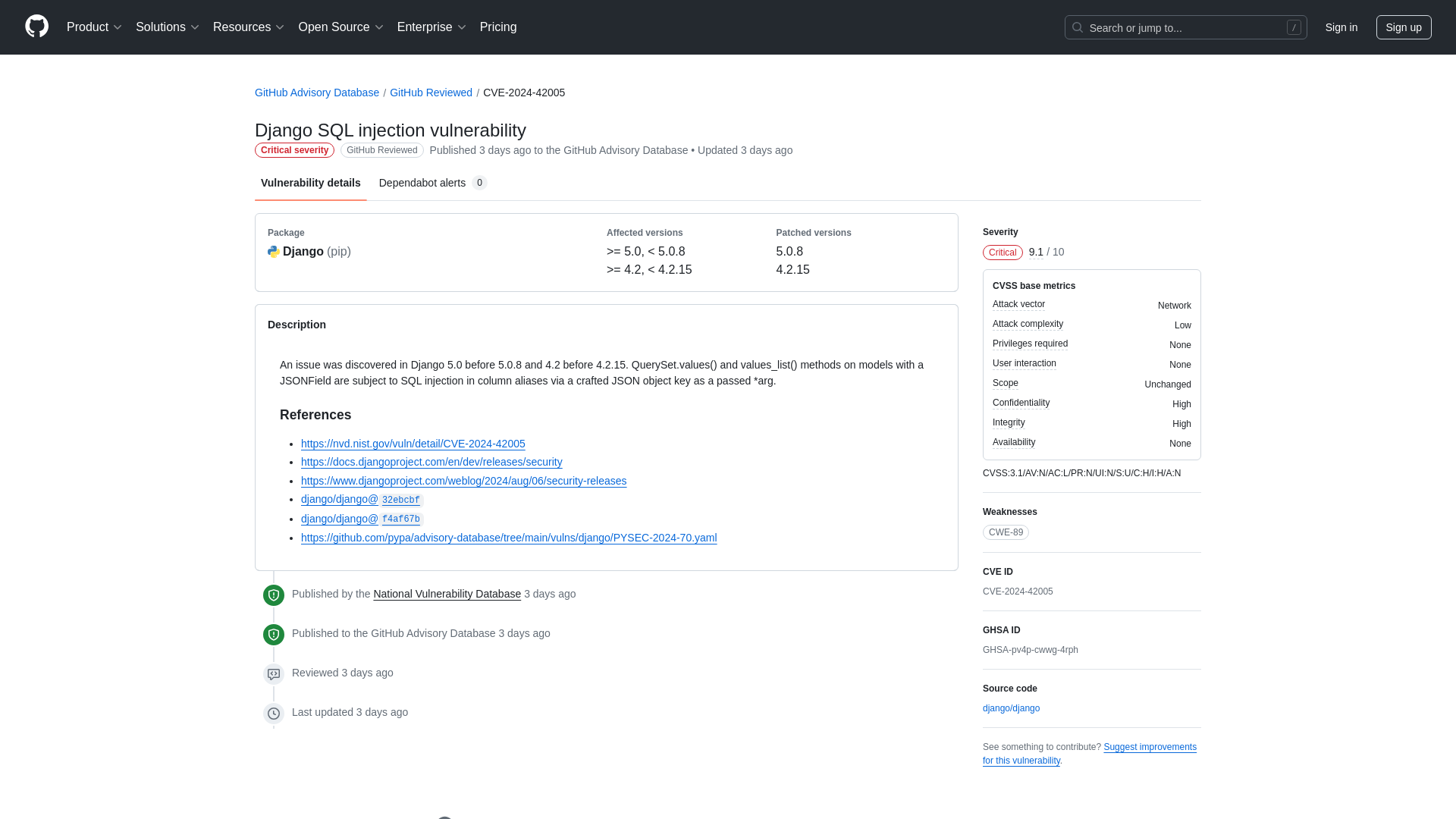The width and height of the screenshot is (1456, 819).
Task: Click Suggest improvements for this vulnerability
Action: click(x=1090, y=754)
